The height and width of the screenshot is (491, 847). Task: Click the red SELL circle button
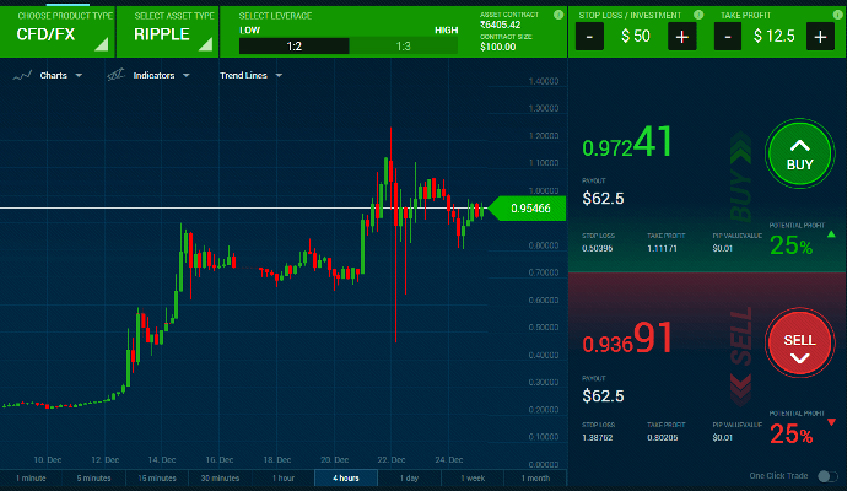pyautogui.click(x=799, y=340)
